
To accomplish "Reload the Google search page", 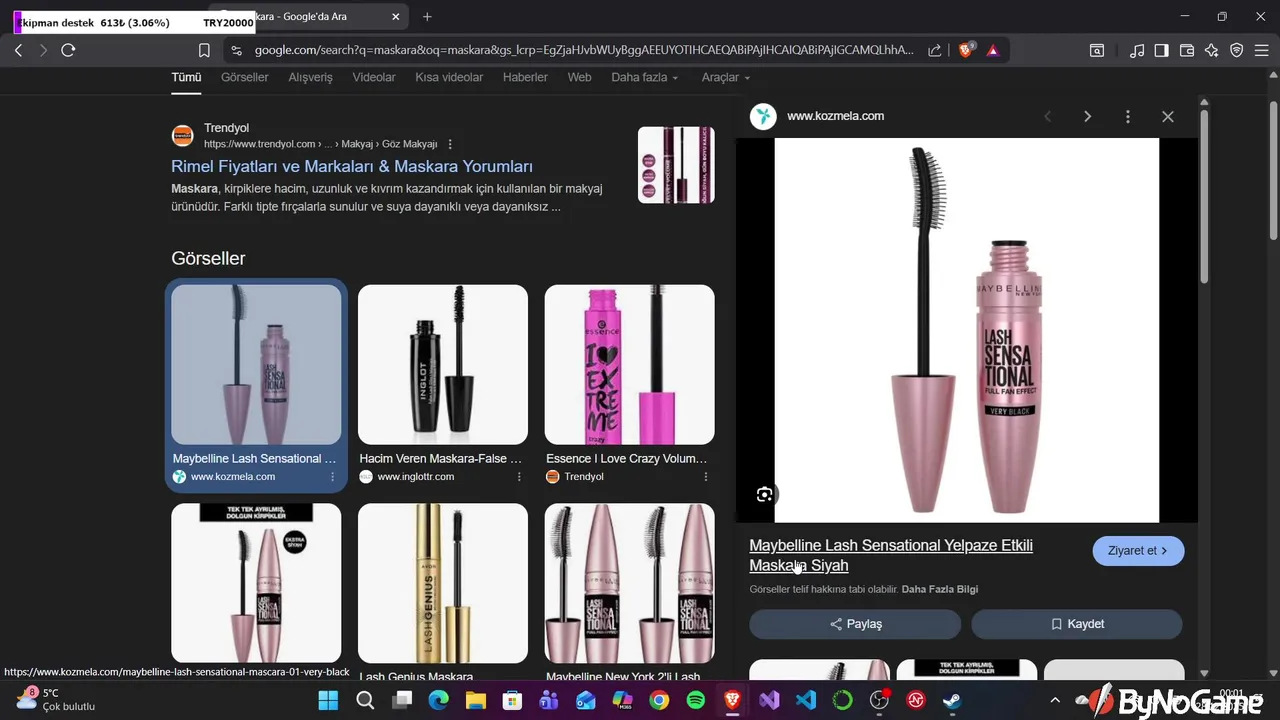I will point(68,50).
